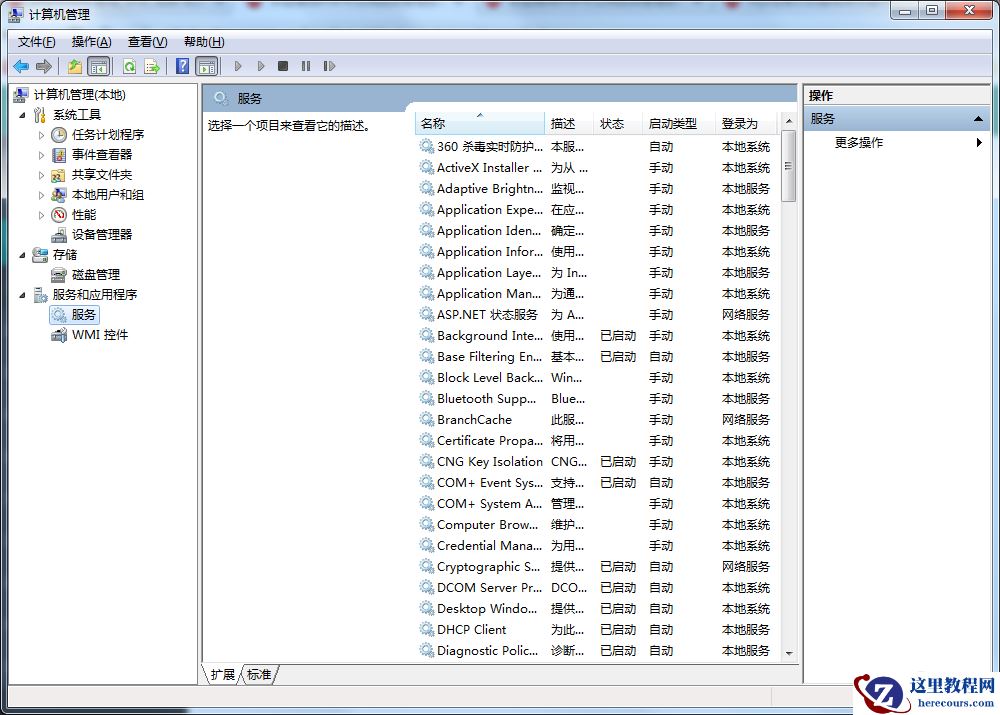Screen dimensions: 1000x715
Task: Sort by the 登录为 column header
Action: pyautogui.click(x=747, y=124)
